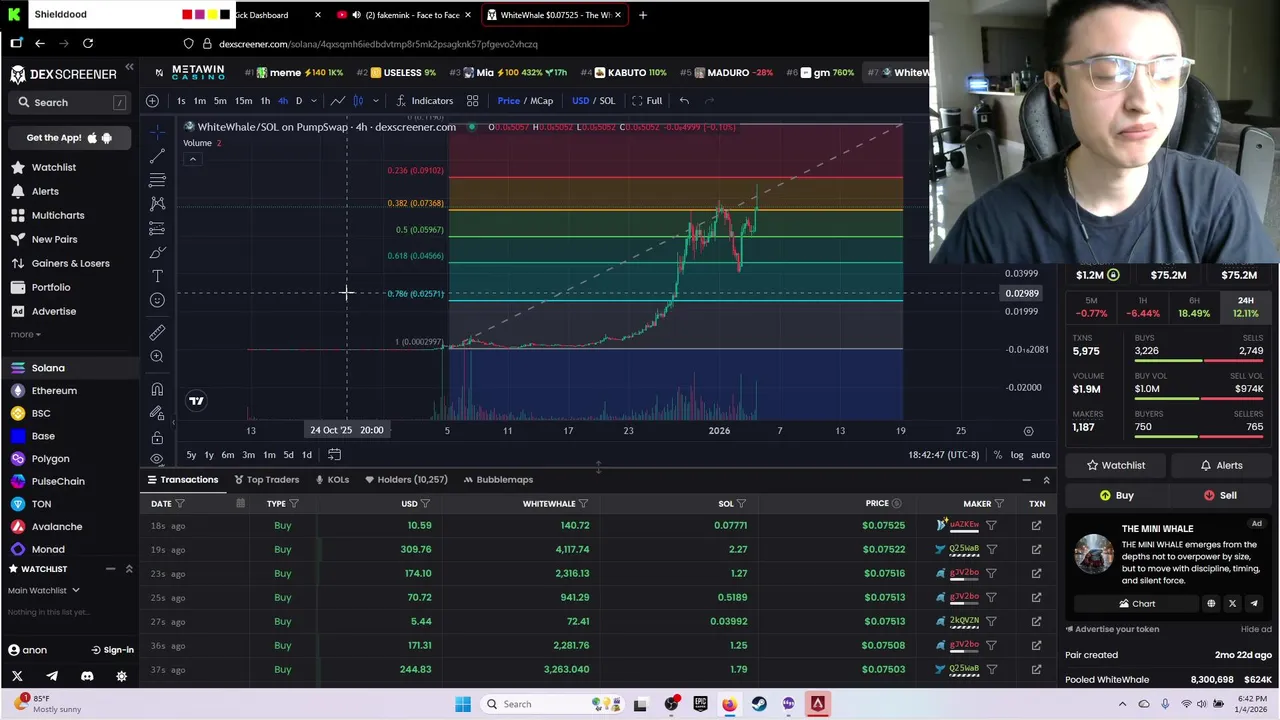Click the compare symbol plus icon
Viewport: 1280px width, 720px height.
152,100
